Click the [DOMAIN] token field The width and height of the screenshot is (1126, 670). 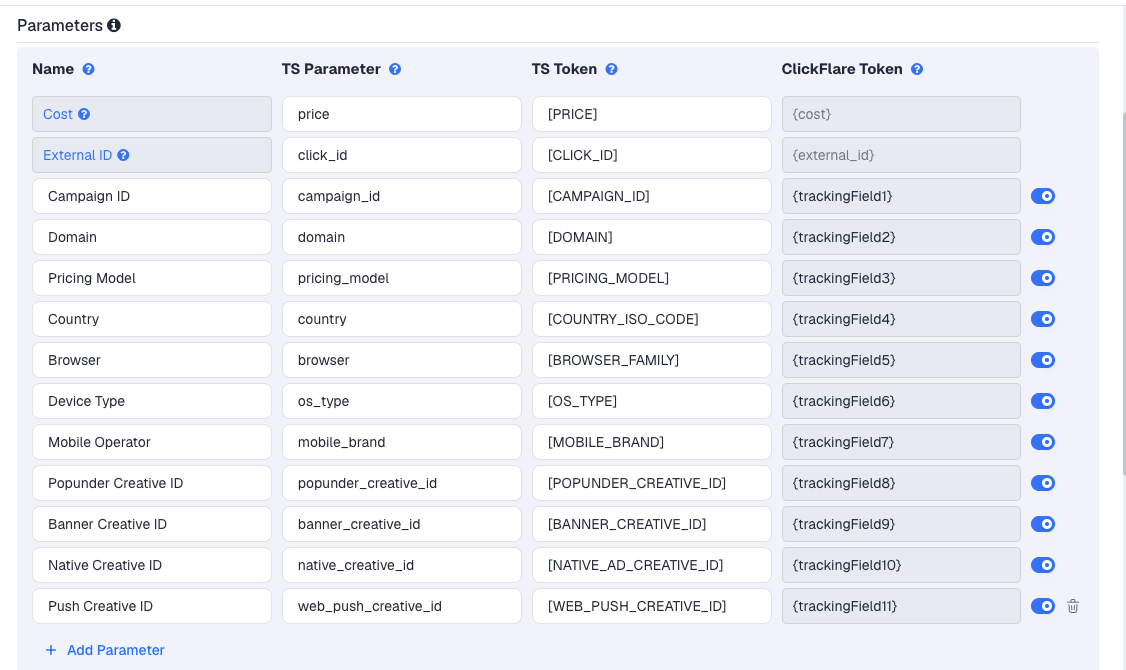point(651,237)
